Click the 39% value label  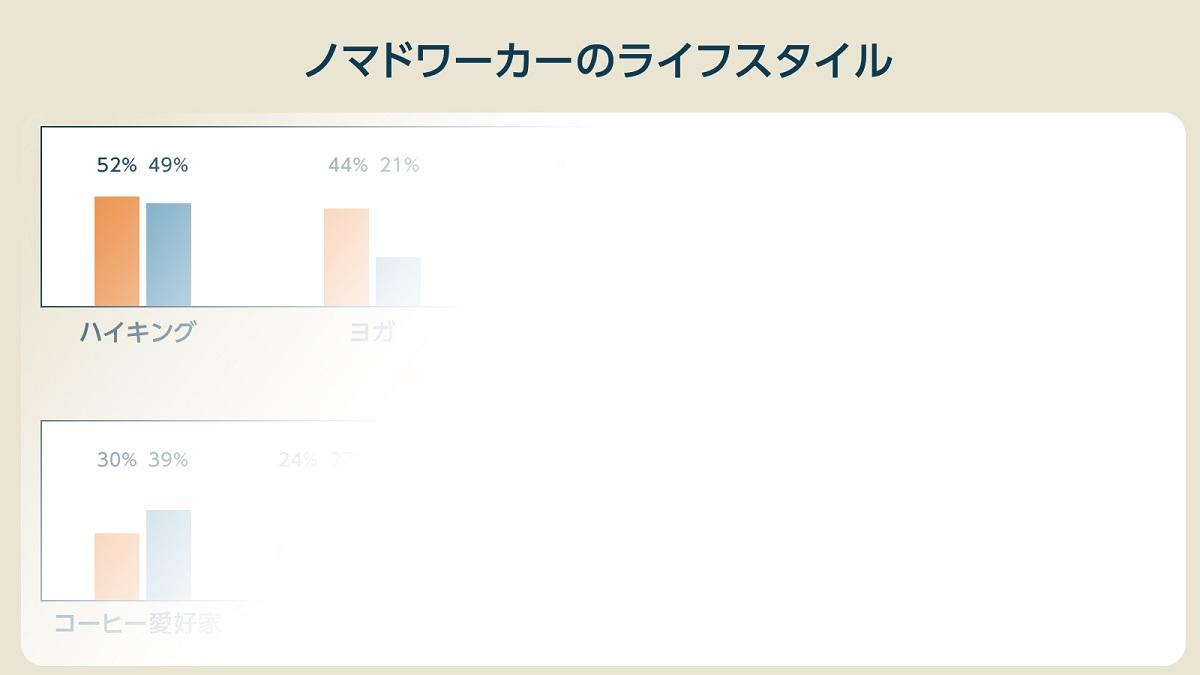pyautogui.click(x=168, y=460)
